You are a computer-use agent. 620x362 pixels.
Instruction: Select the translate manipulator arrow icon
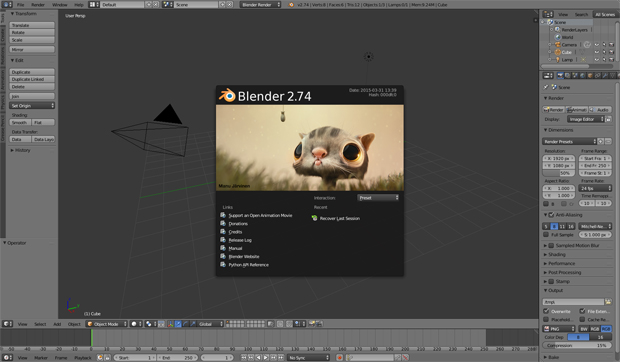[178, 324]
